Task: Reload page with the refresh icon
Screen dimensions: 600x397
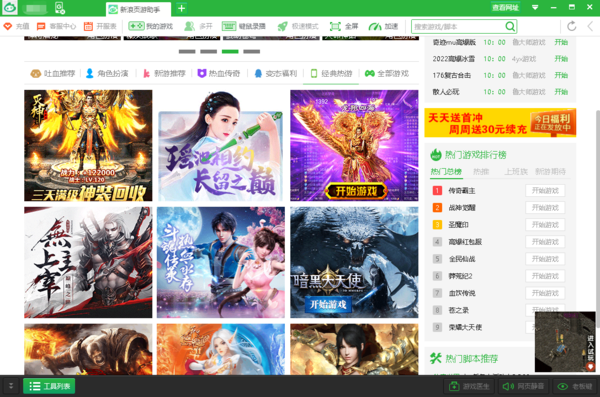Action: pyautogui.click(x=572, y=26)
